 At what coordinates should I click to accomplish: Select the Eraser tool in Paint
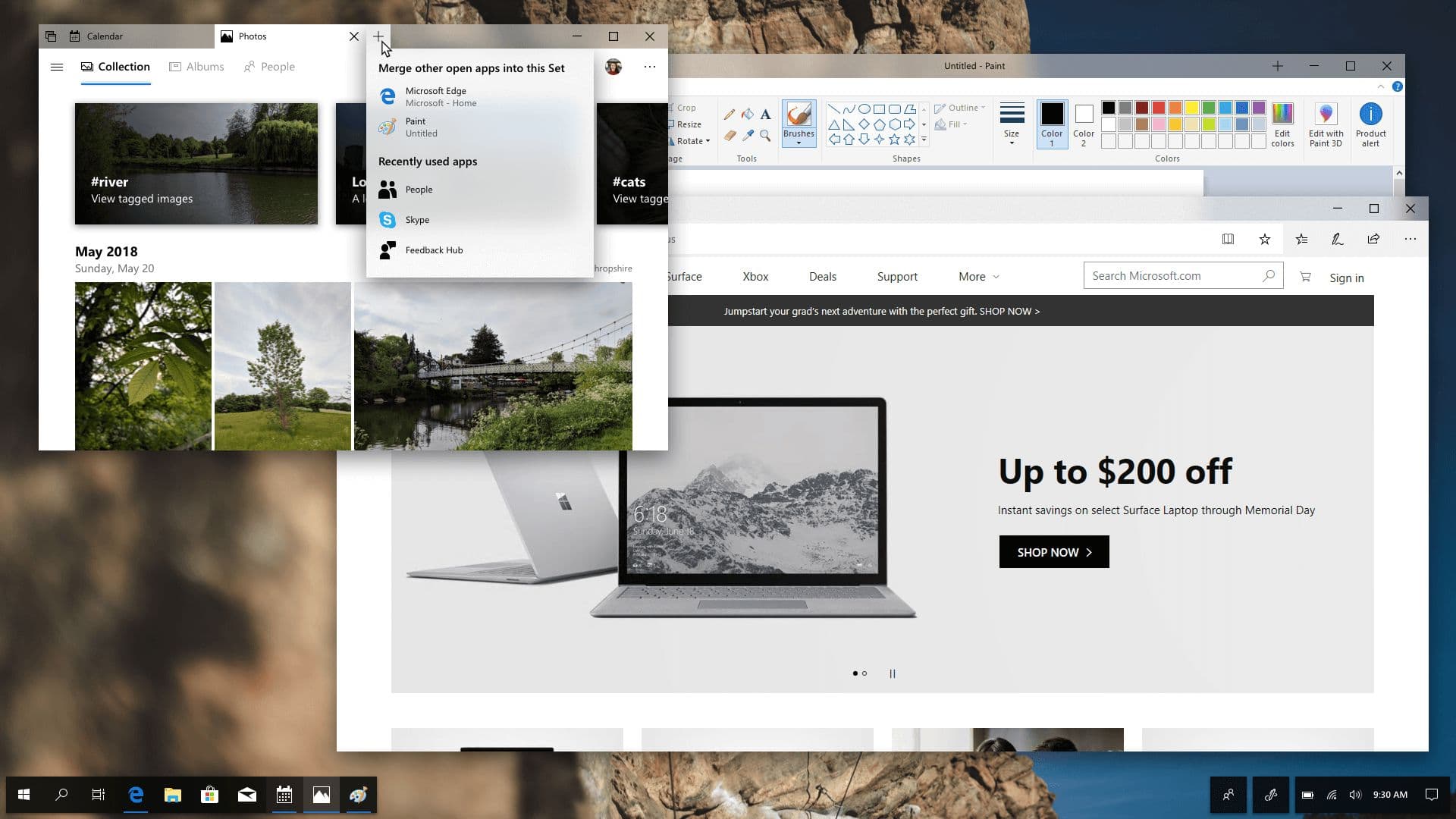pyautogui.click(x=730, y=136)
